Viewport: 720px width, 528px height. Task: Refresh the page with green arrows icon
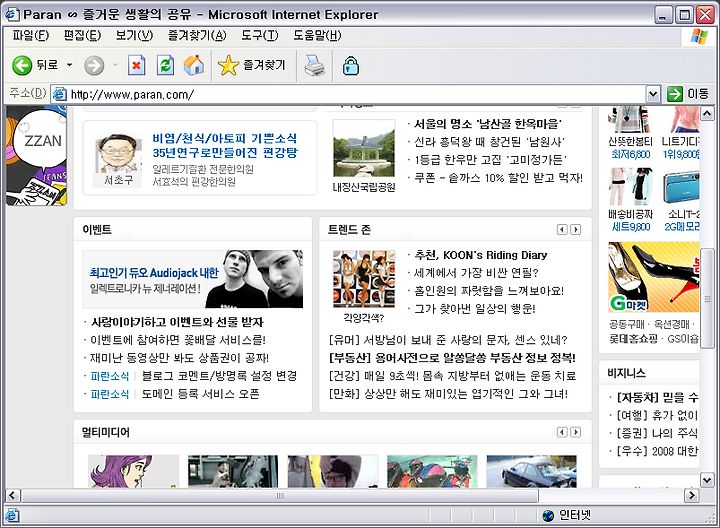(165, 66)
